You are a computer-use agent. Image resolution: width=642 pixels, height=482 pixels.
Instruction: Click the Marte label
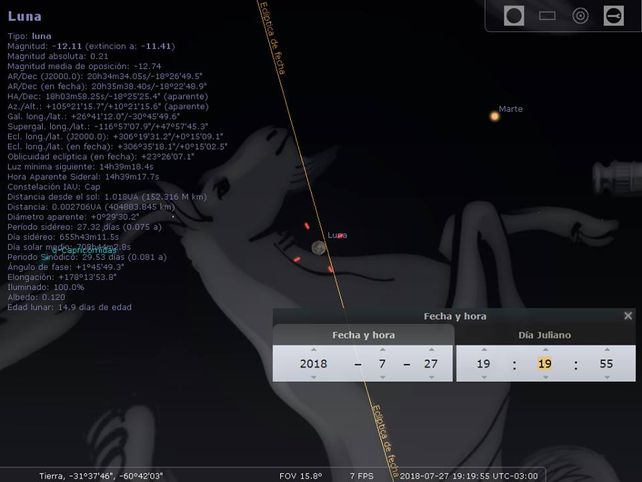coord(511,109)
